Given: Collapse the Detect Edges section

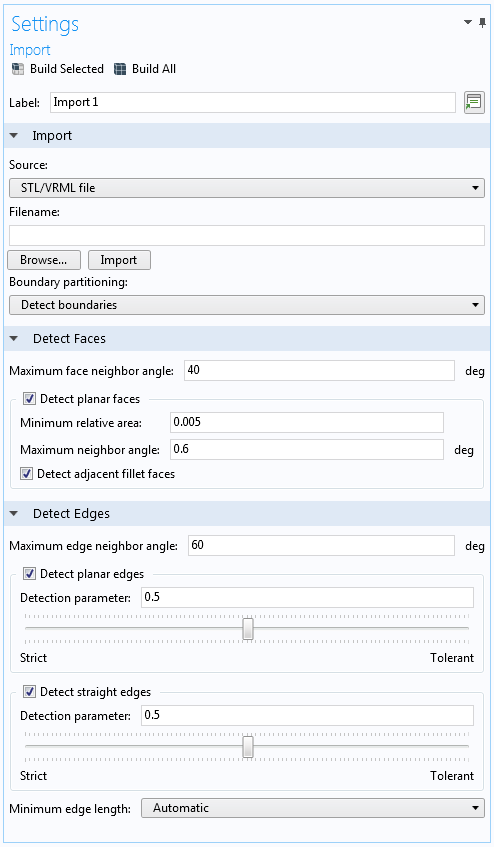Looking at the screenshot, I should point(14,514).
